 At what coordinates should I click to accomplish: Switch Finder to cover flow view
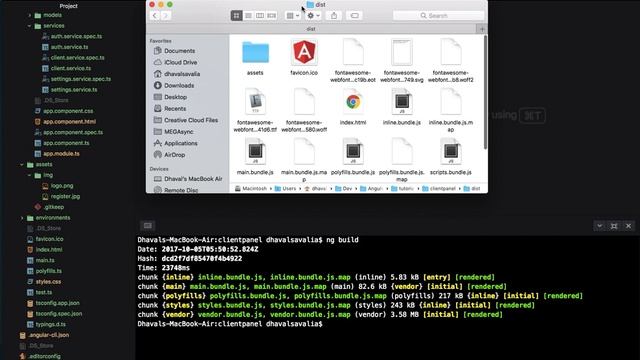[272, 16]
